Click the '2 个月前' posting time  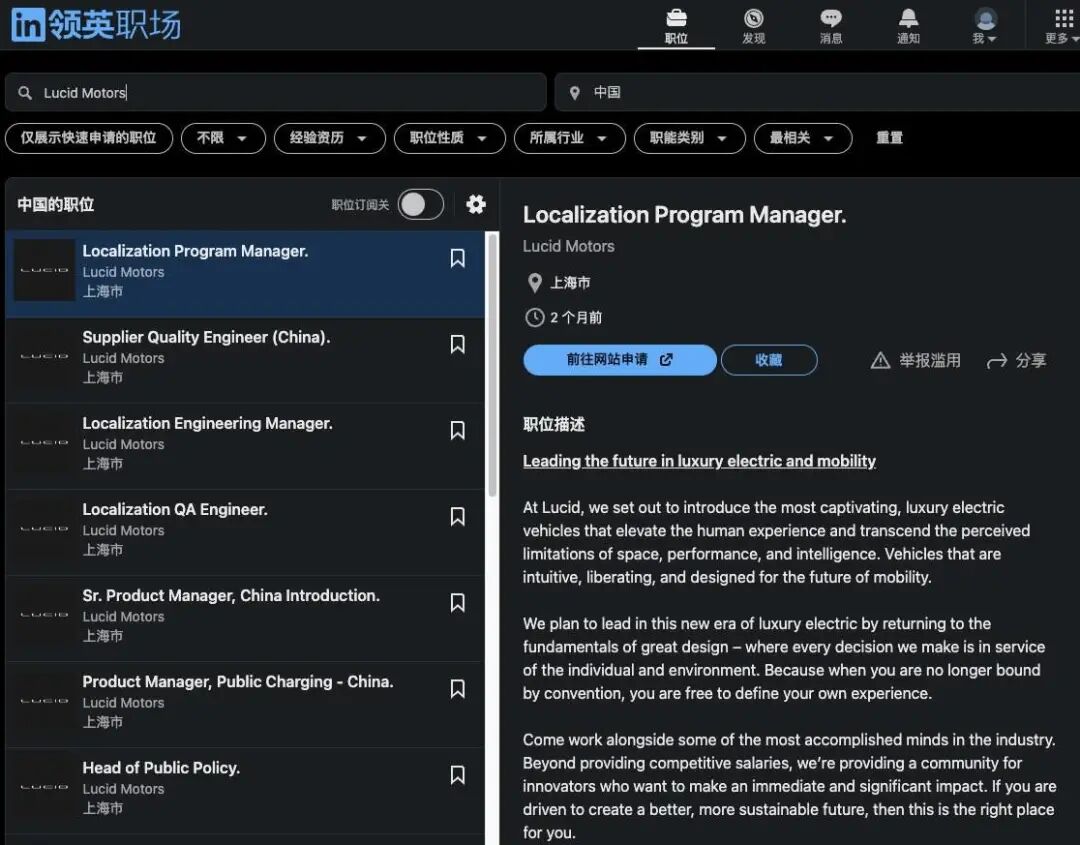576,317
